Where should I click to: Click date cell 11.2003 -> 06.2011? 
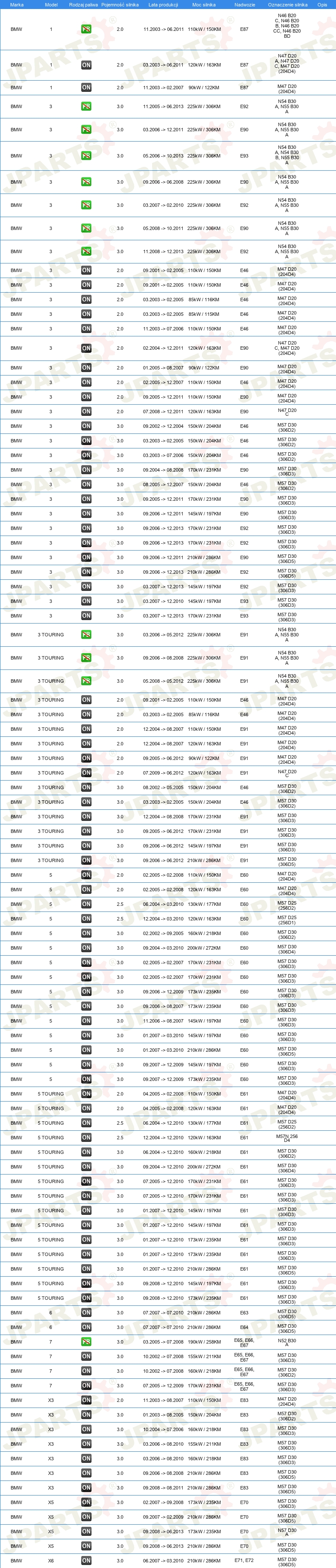coord(163,29)
